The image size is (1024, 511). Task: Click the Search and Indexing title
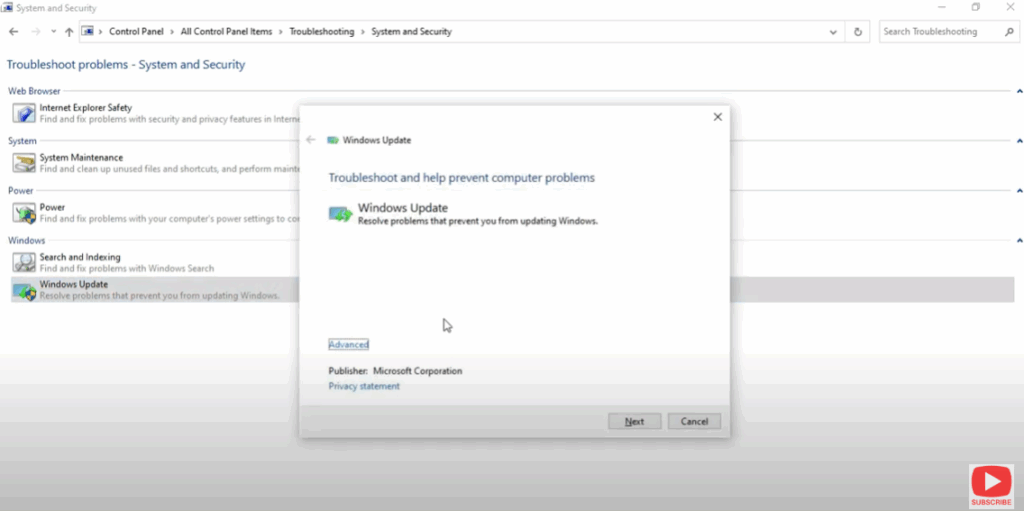[80, 257]
